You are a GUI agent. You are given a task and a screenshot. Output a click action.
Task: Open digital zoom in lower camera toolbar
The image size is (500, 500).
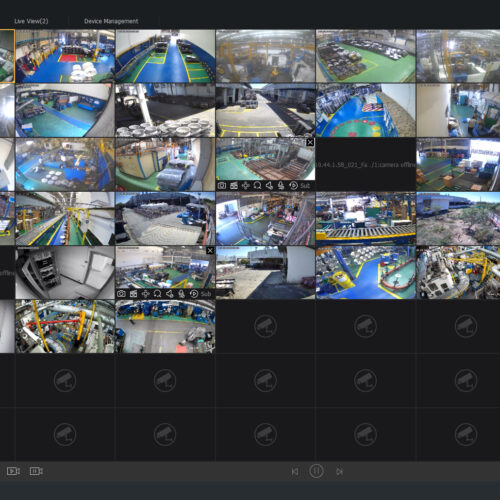[157, 294]
